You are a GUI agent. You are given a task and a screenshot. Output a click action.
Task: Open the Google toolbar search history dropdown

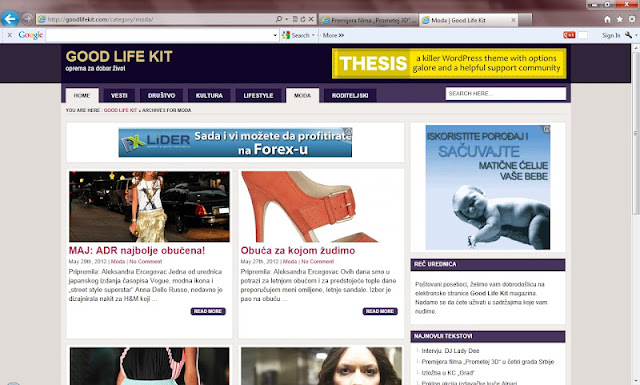point(275,36)
